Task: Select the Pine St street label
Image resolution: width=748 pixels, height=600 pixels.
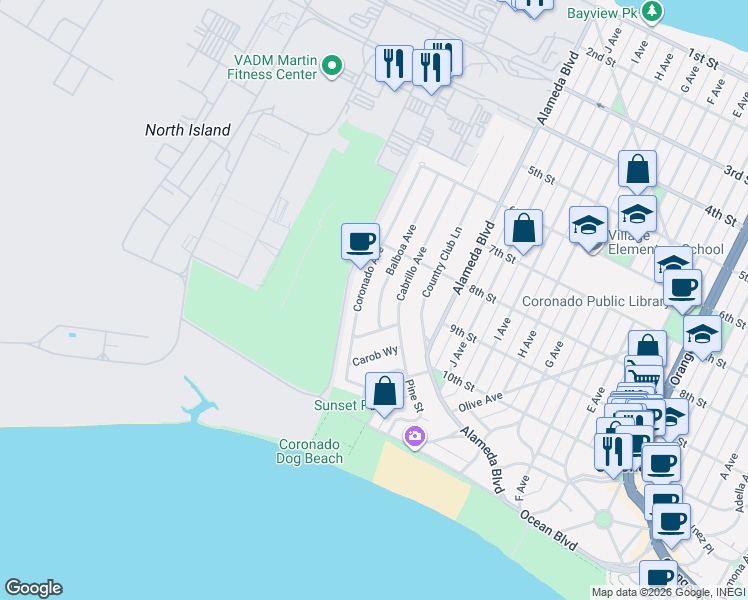Action: (x=414, y=396)
